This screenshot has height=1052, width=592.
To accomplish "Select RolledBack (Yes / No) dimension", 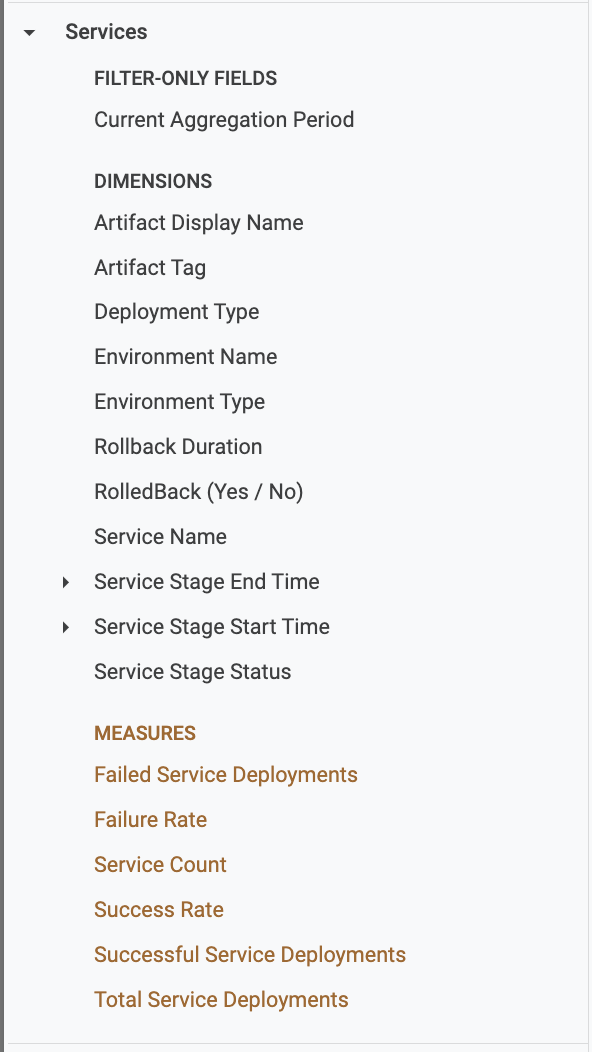I will pos(199,492).
